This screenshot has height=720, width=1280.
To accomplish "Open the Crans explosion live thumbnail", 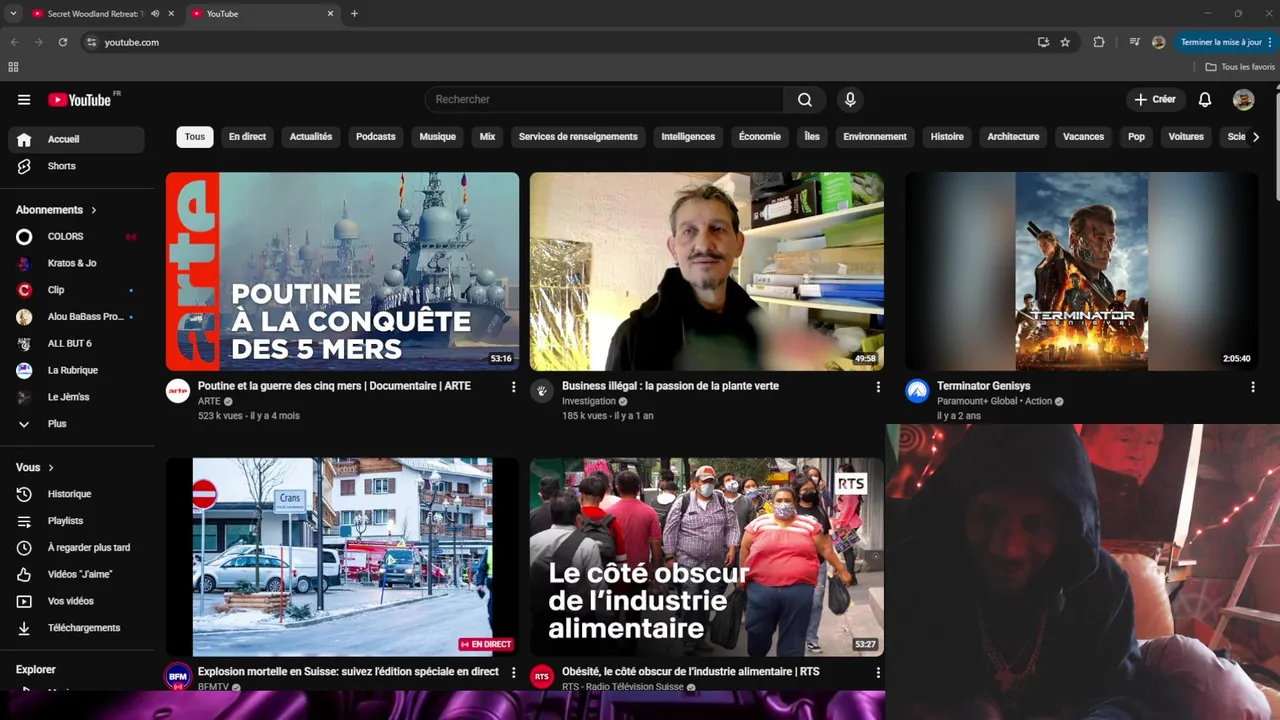I will tap(342, 557).
